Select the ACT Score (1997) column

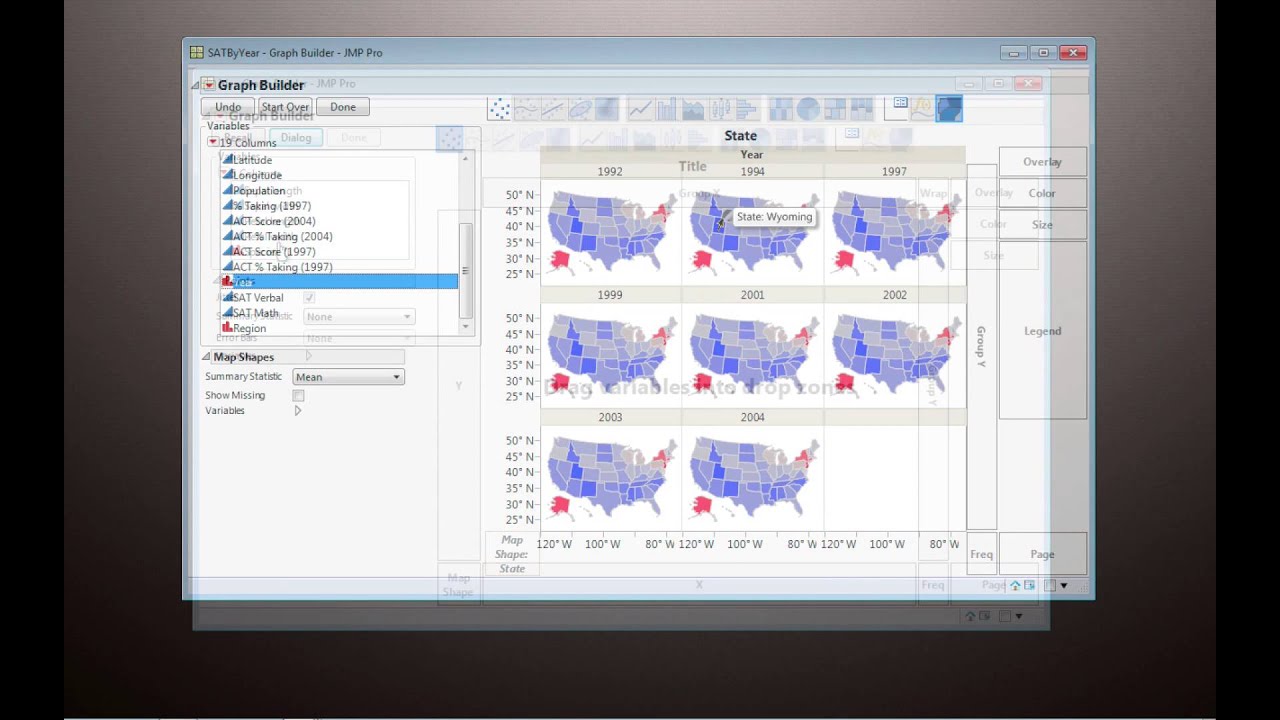339,252
